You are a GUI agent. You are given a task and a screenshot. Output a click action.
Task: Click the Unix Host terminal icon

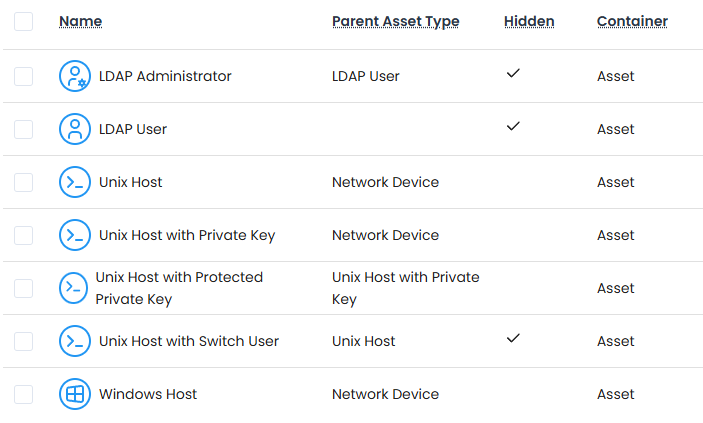[x=75, y=182]
